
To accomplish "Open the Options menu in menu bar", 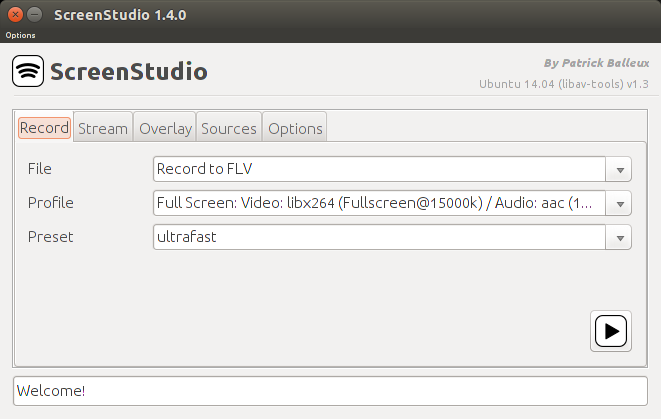I will pos(20,35).
